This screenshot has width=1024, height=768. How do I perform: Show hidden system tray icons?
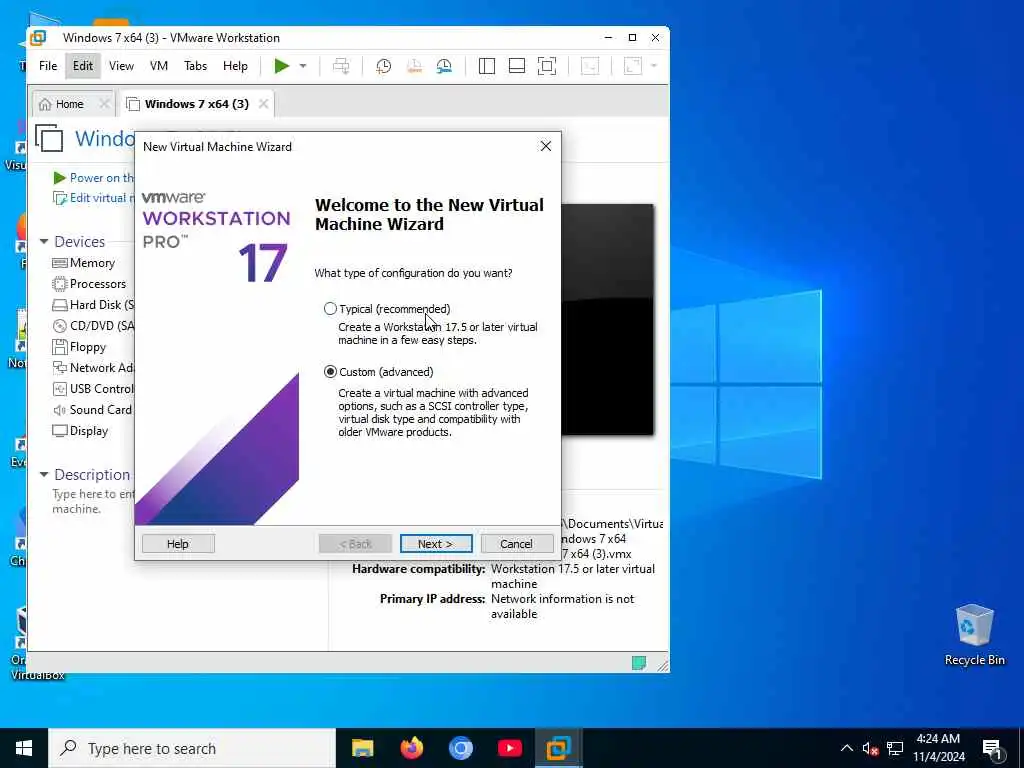pos(846,748)
